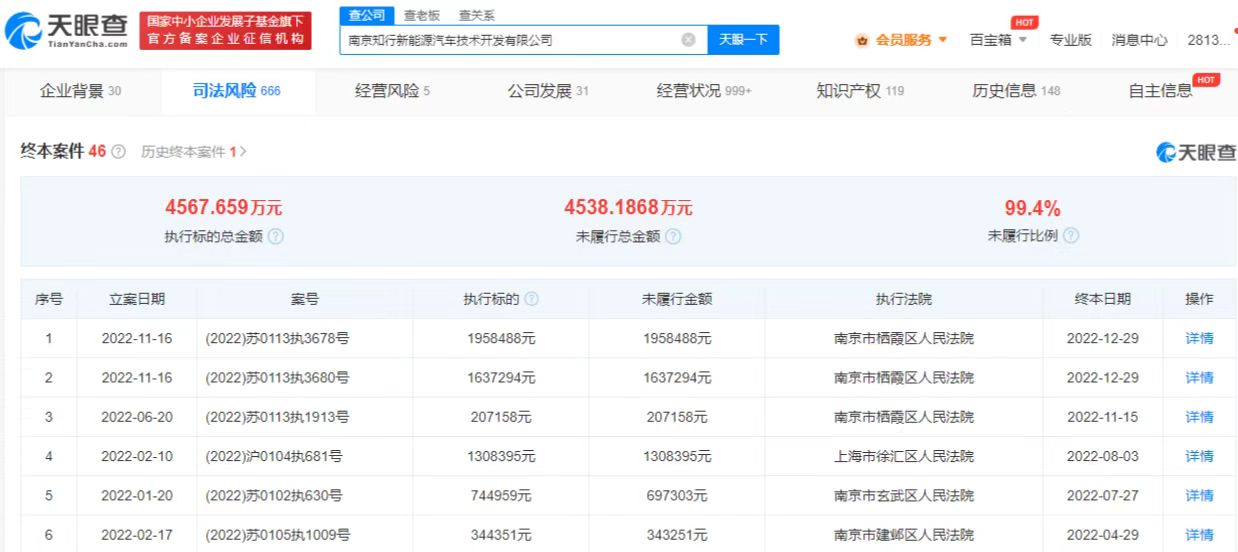Open the 会员服务 dropdown menu
The height and width of the screenshot is (552, 1238).
pos(902,40)
